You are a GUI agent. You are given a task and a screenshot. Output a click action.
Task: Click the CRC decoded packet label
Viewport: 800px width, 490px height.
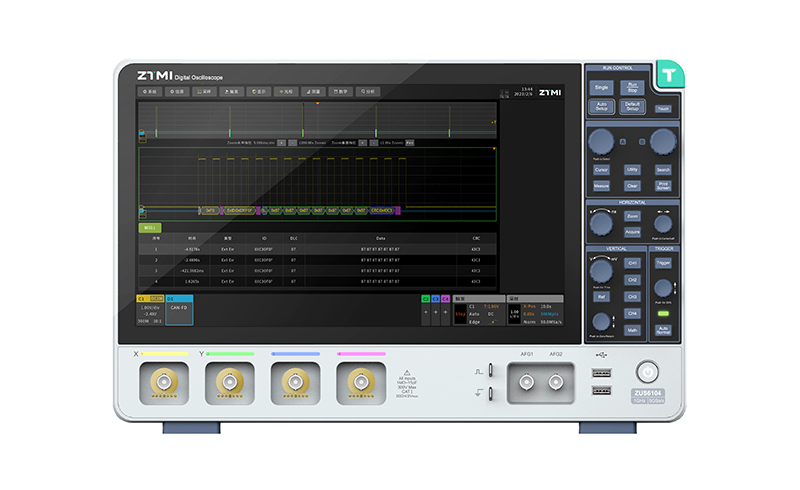pos(382,210)
